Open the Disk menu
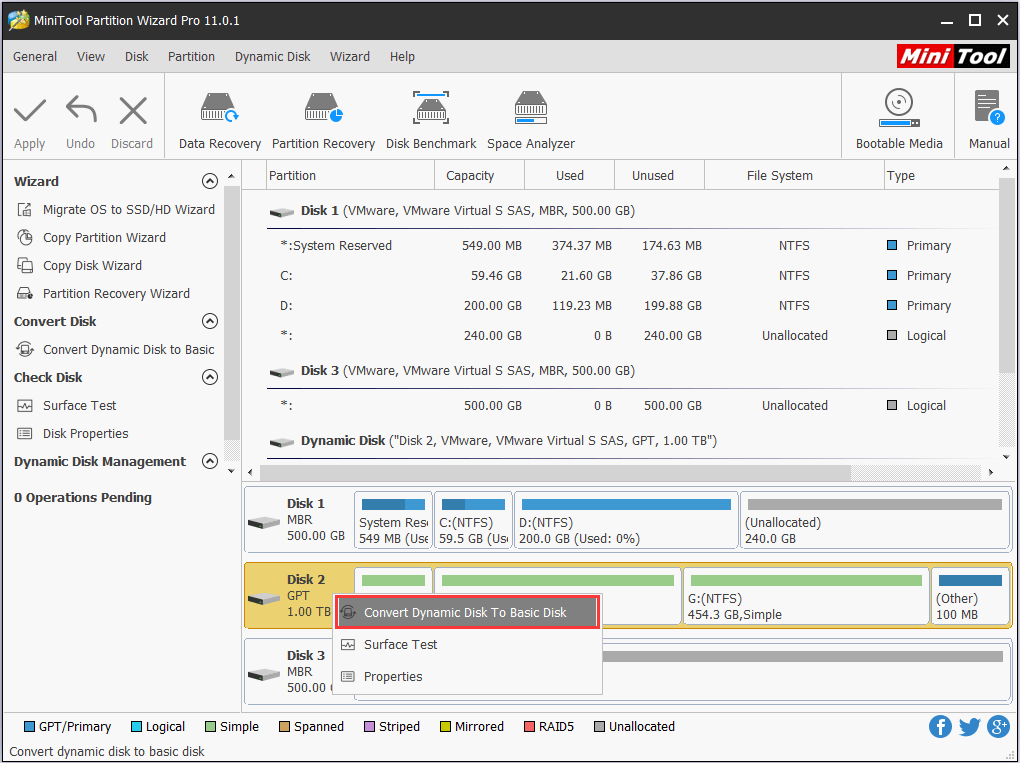 tap(137, 57)
